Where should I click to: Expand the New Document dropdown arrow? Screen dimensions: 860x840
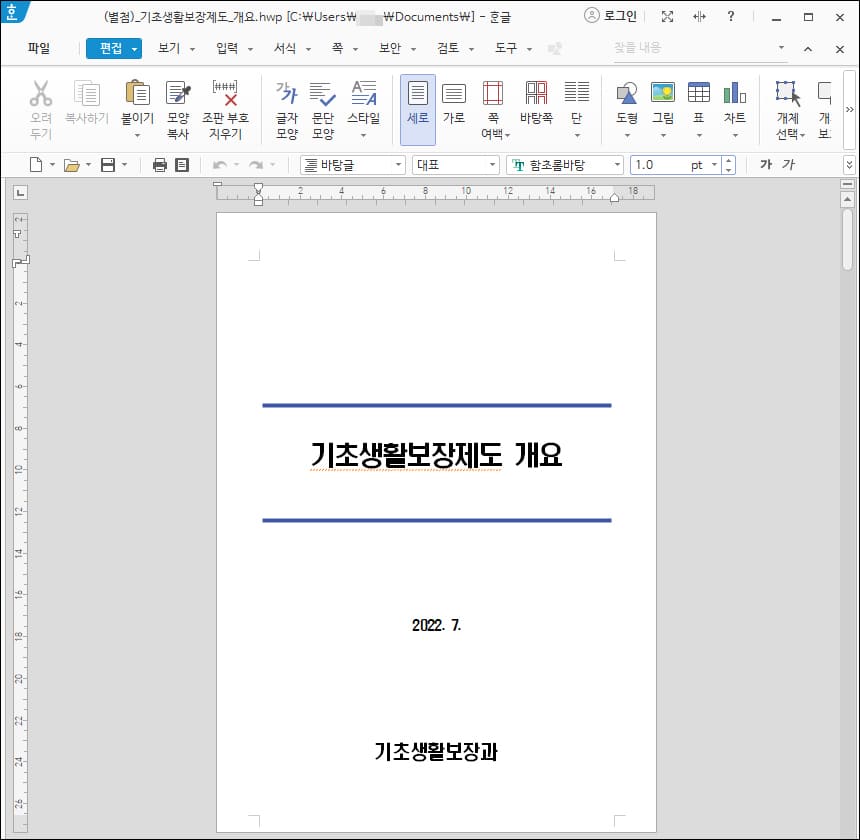point(52,164)
